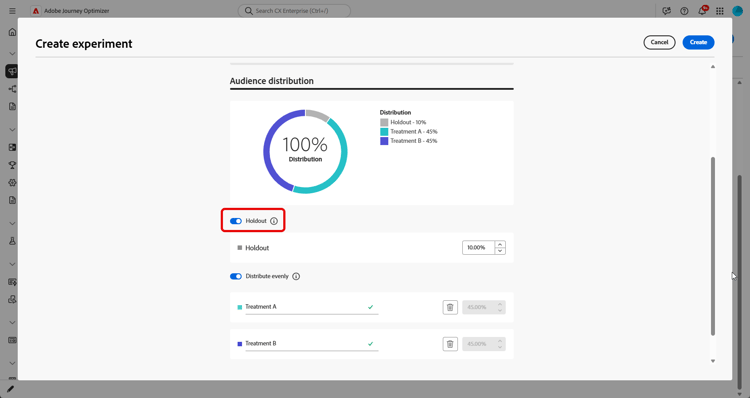Go to Home in the sidebar
The width and height of the screenshot is (750, 398).
point(12,32)
